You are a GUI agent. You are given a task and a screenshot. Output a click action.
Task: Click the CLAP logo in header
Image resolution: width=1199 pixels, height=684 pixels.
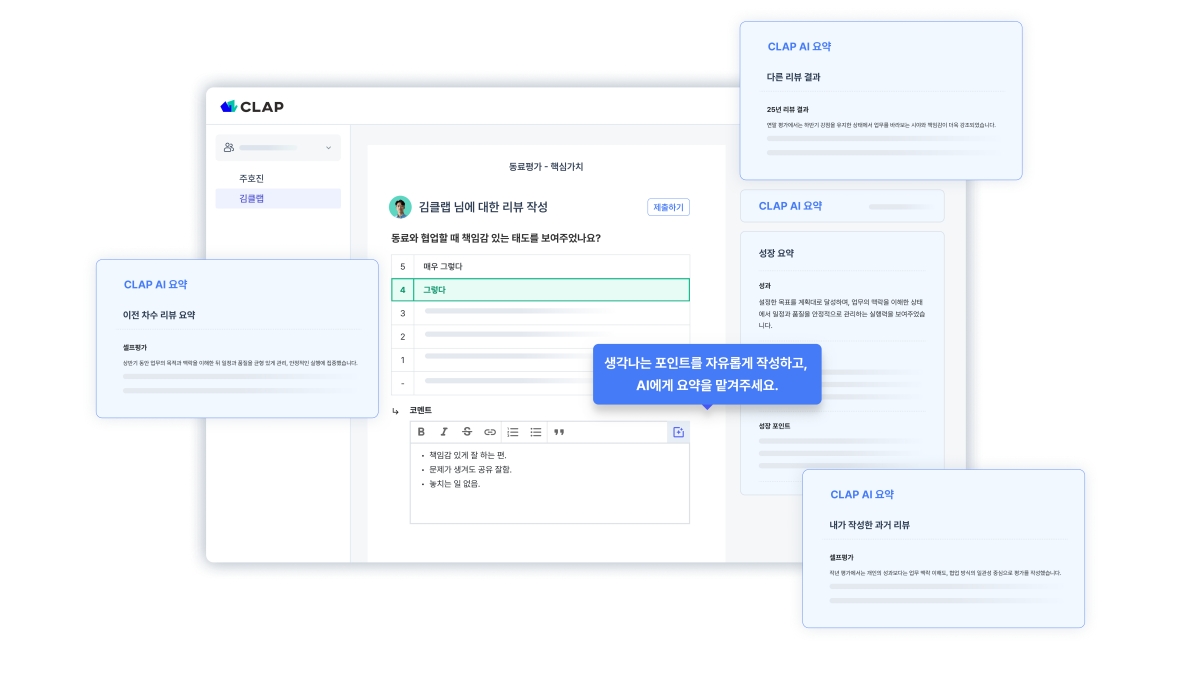[252, 106]
